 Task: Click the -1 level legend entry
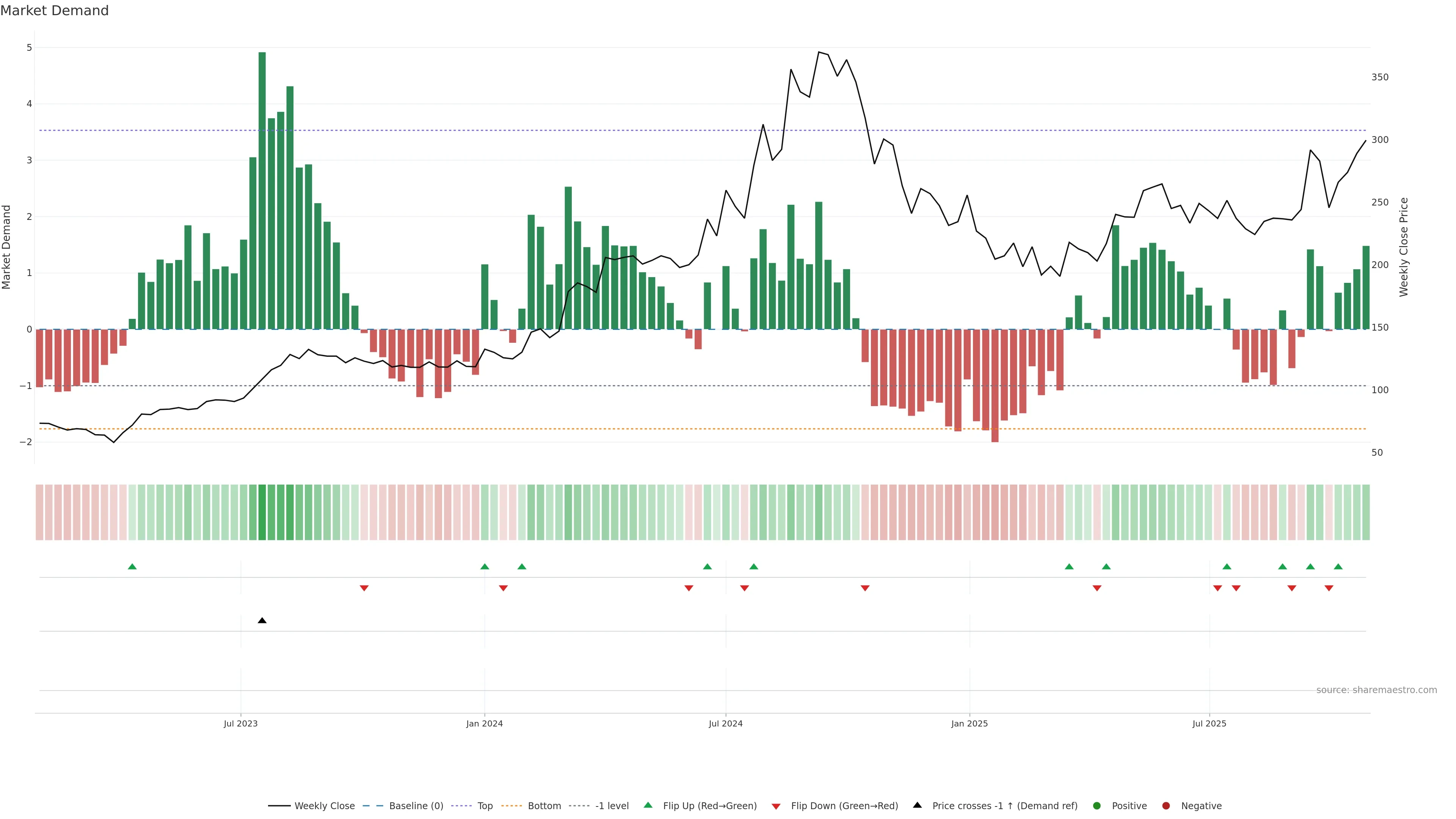coord(612,806)
